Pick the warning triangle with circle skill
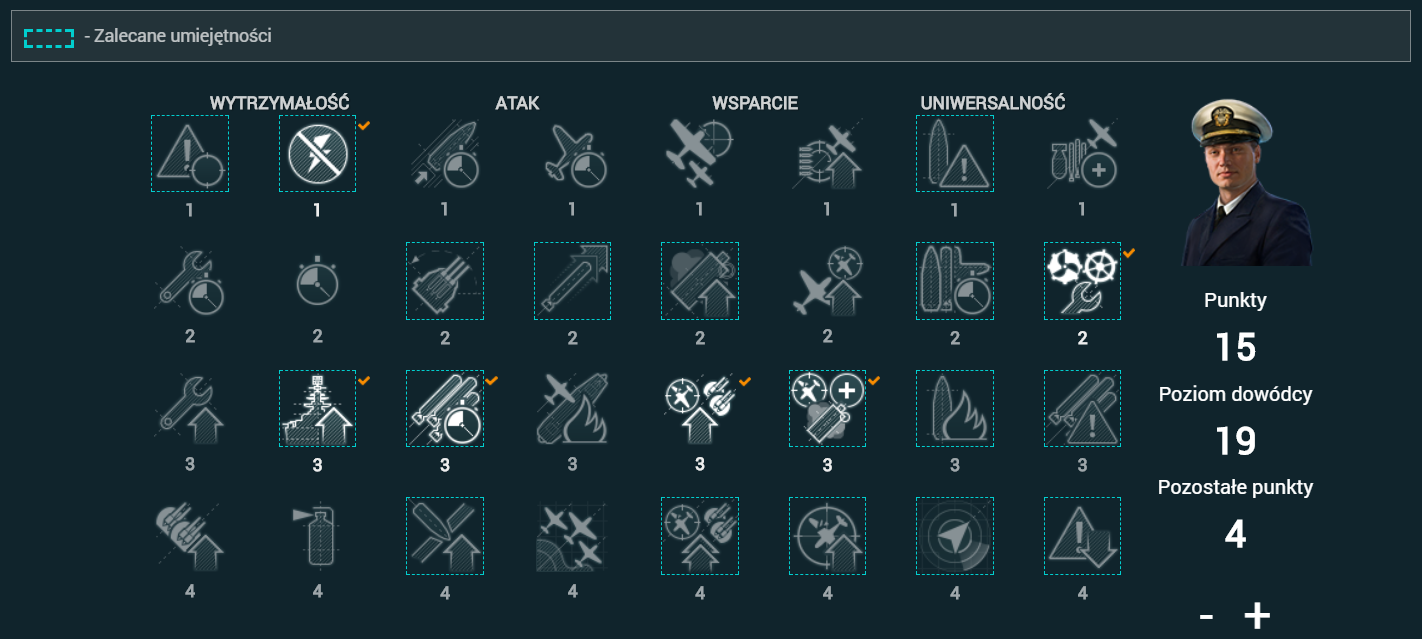Image resolution: width=1422 pixels, height=639 pixels. [x=190, y=153]
